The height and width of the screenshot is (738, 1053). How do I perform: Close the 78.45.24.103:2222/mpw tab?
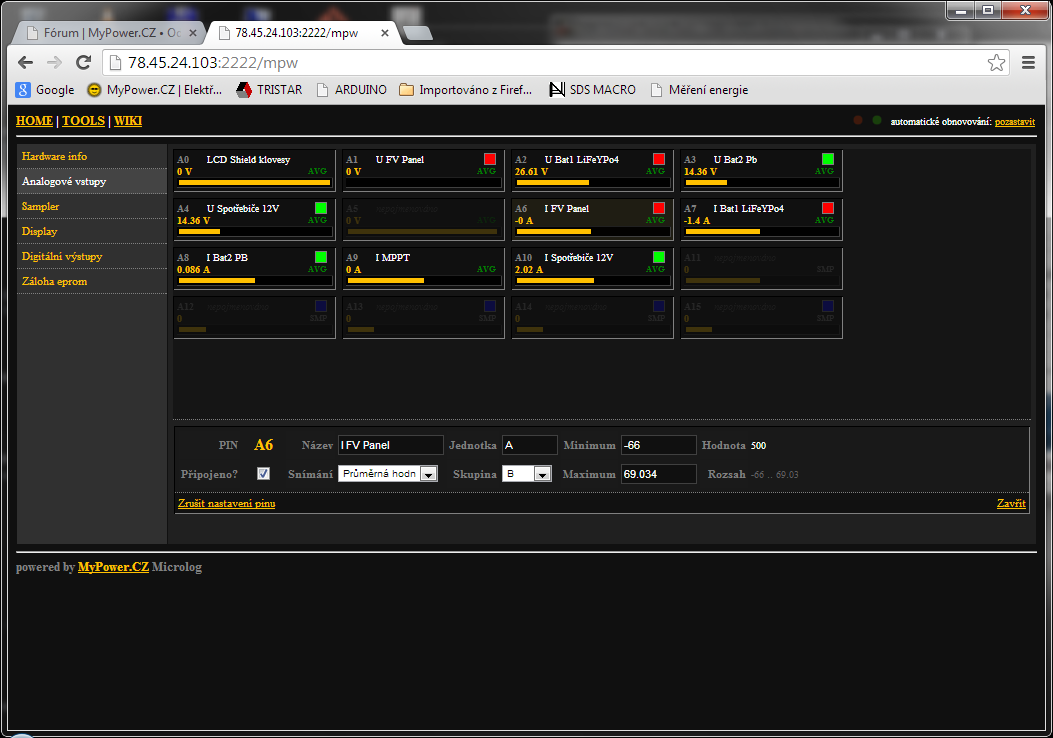click(385, 33)
